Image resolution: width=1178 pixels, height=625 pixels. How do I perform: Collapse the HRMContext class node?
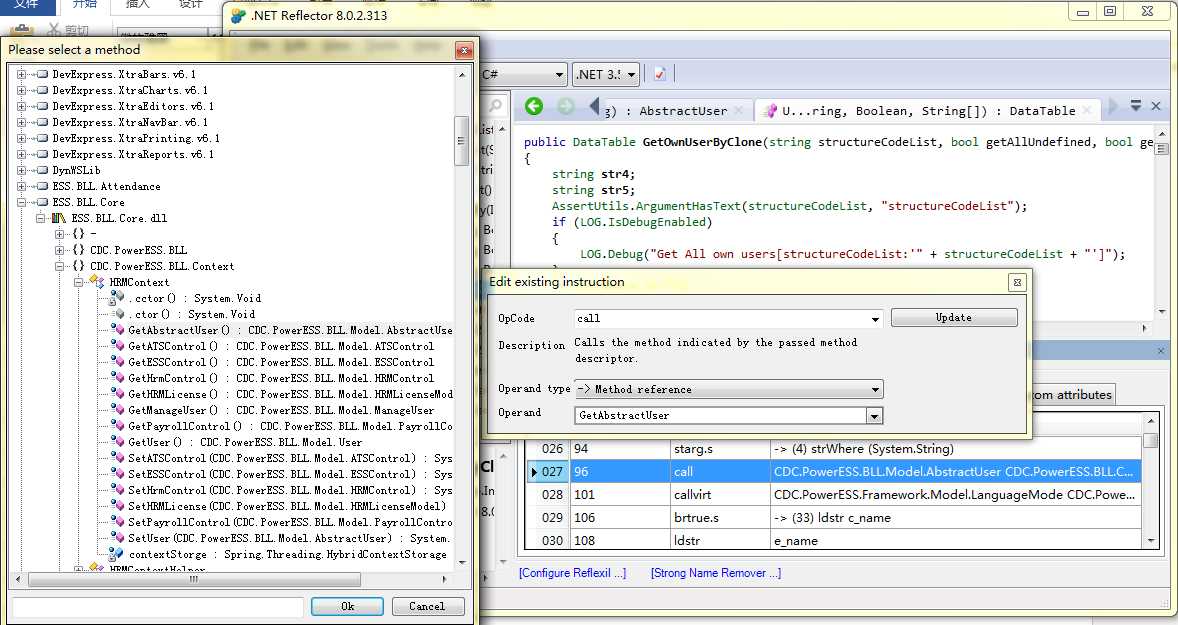[78, 282]
